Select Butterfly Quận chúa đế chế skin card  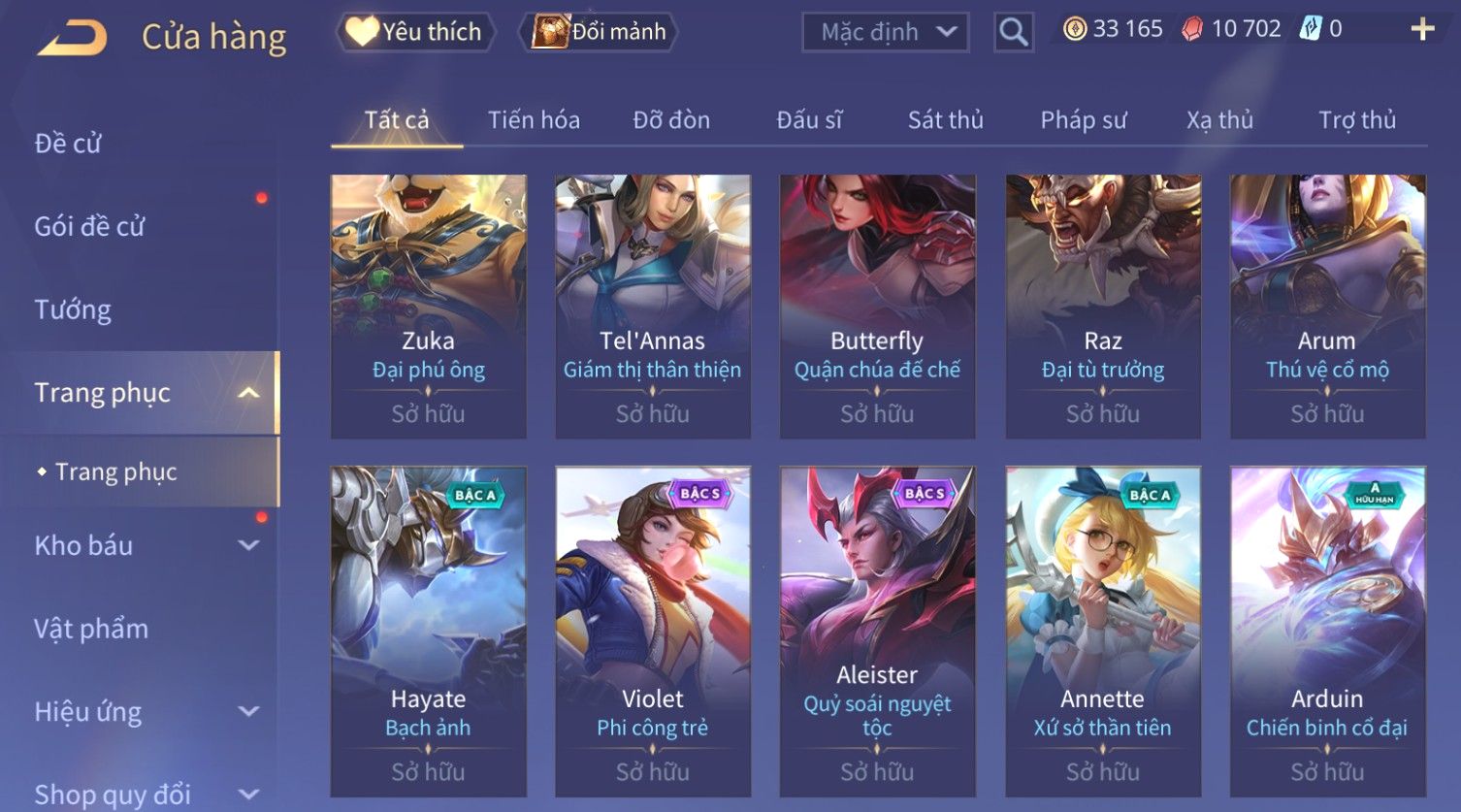[877, 307]
